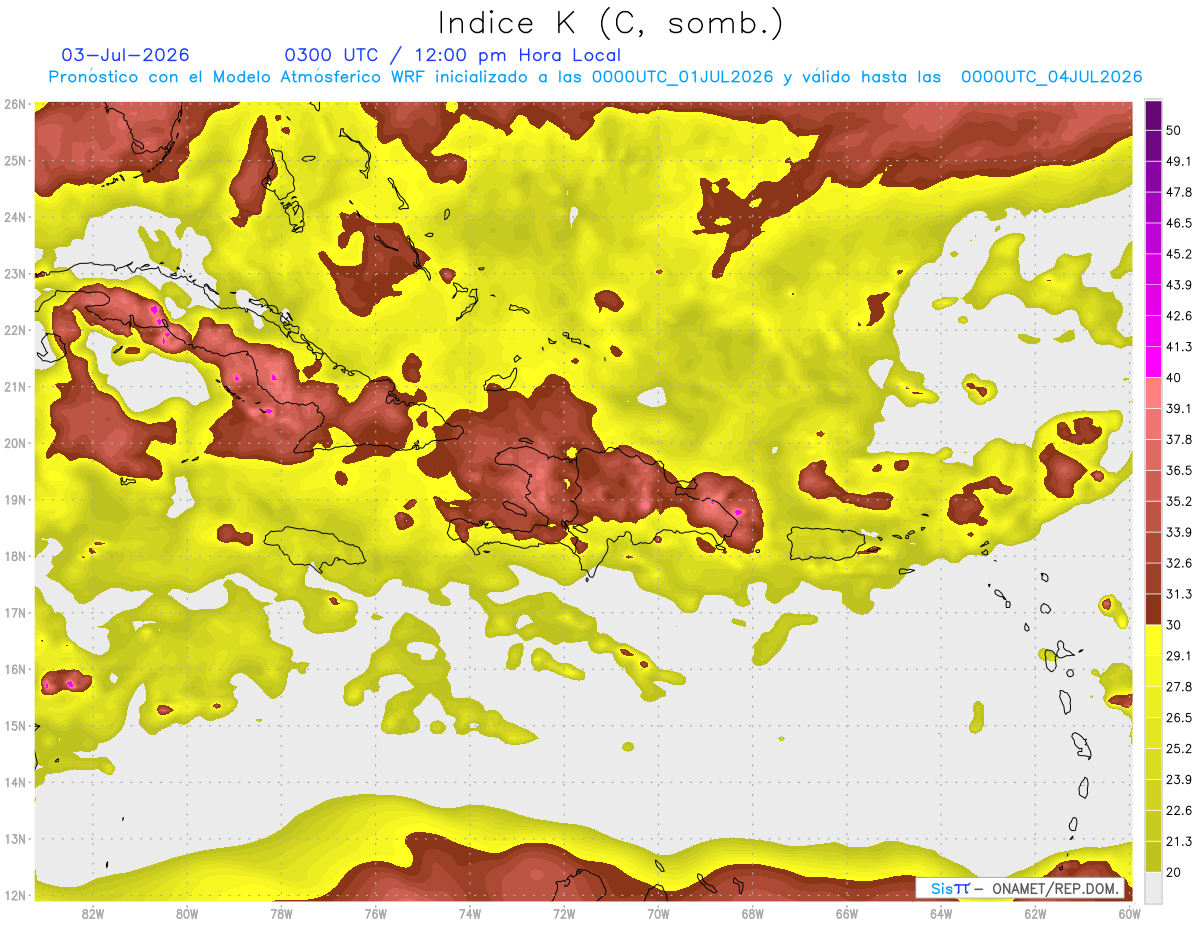The width and height of the screenshot is (1200, 927).
Task: Click the "66W" longitude label
Action: tap(847, 914)
